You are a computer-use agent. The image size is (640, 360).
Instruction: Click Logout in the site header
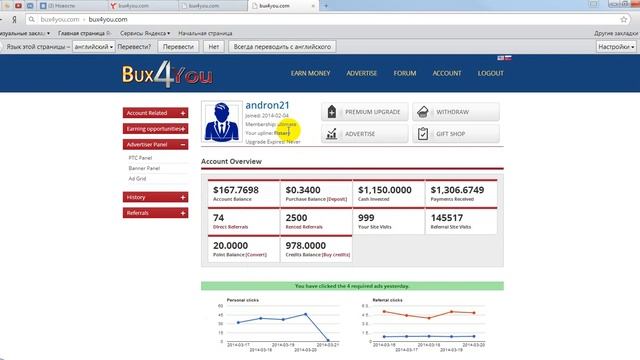[491, 73]
